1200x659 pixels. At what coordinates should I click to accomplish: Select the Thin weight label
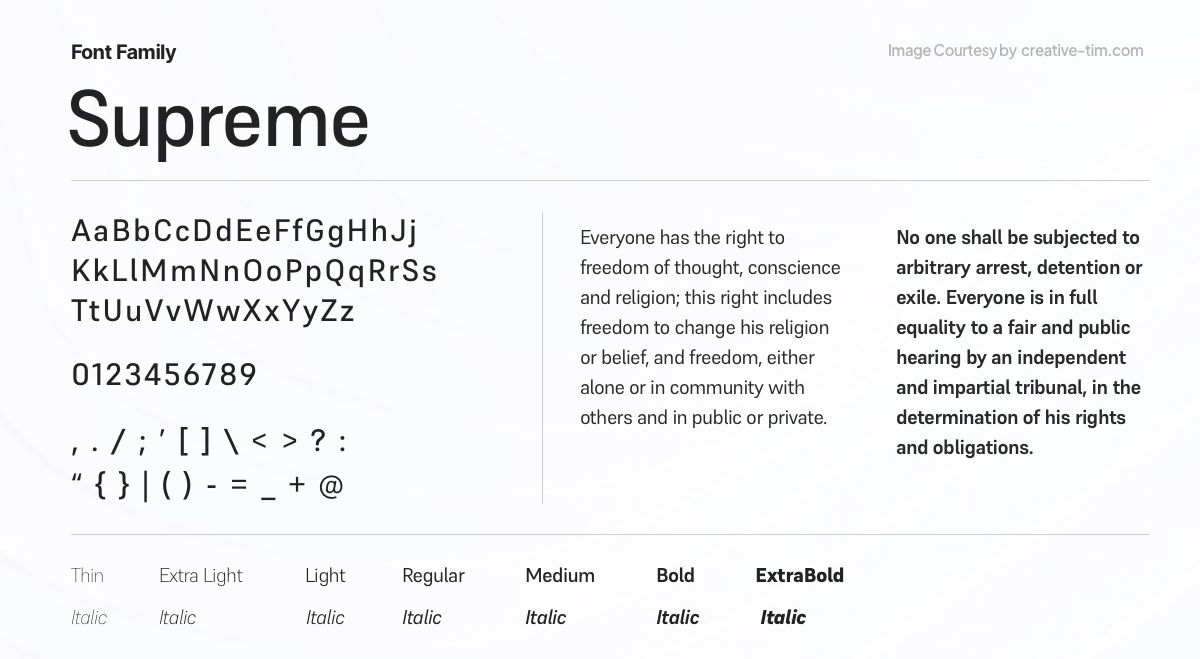(x=87, y=575)
